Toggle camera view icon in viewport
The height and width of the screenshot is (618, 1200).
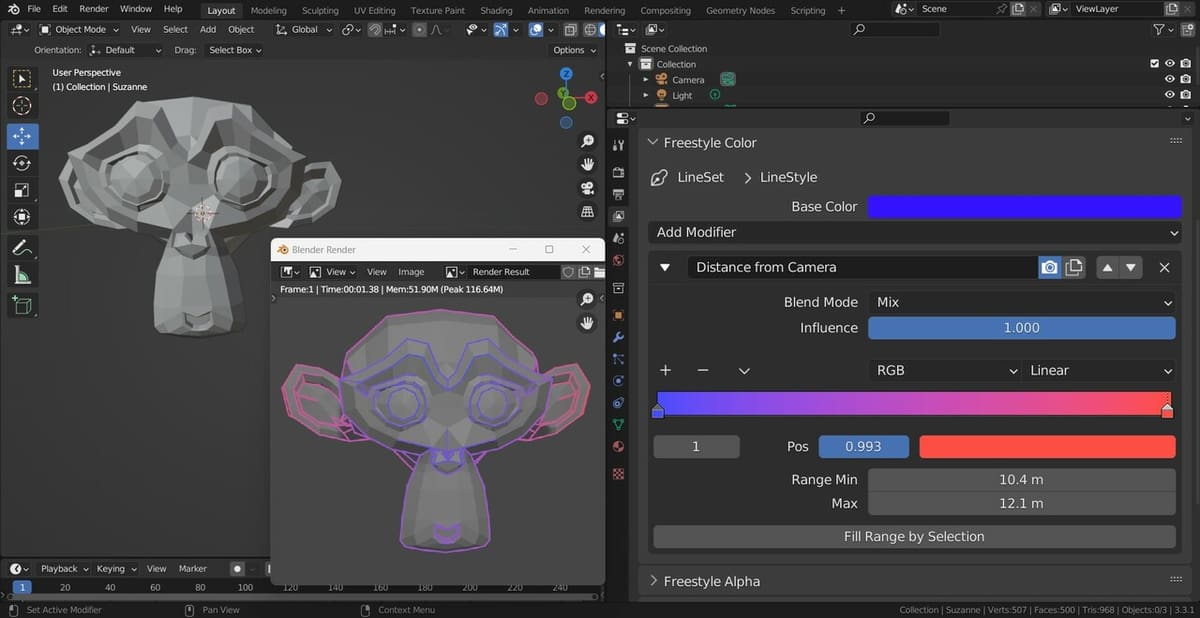tap(588, 188)
